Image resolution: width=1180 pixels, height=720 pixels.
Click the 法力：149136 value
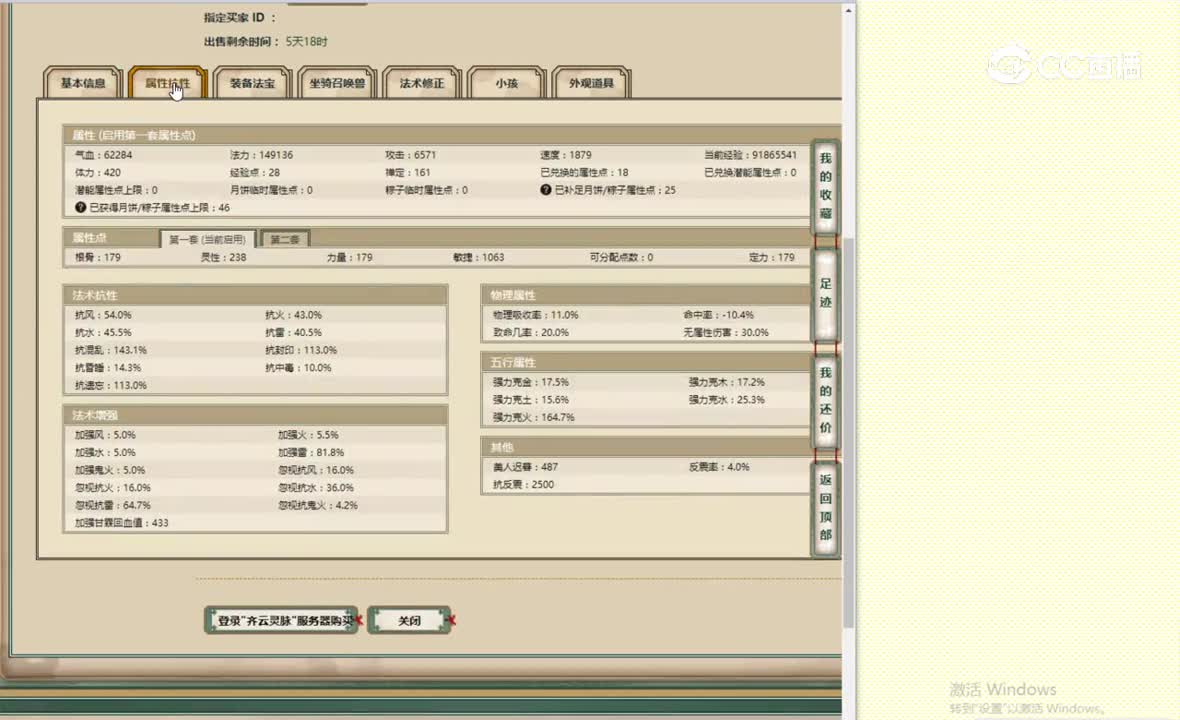(x=261, y=155)
